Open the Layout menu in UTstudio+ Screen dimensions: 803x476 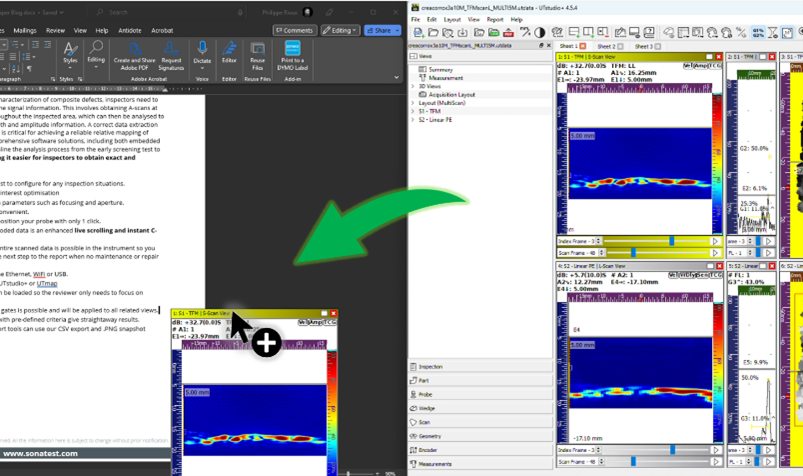[x=452, y=19]
